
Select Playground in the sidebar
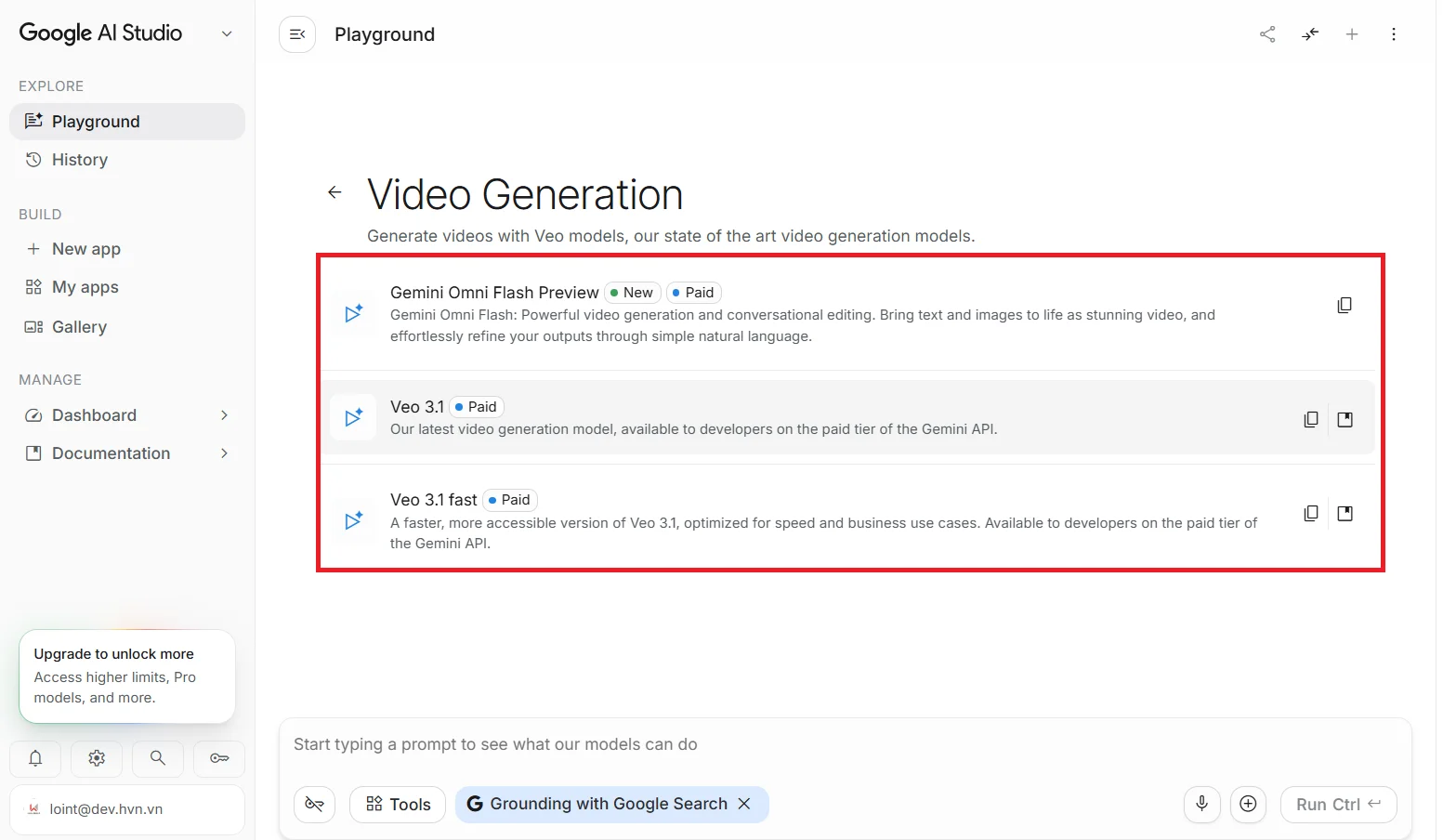coord(127,122)
